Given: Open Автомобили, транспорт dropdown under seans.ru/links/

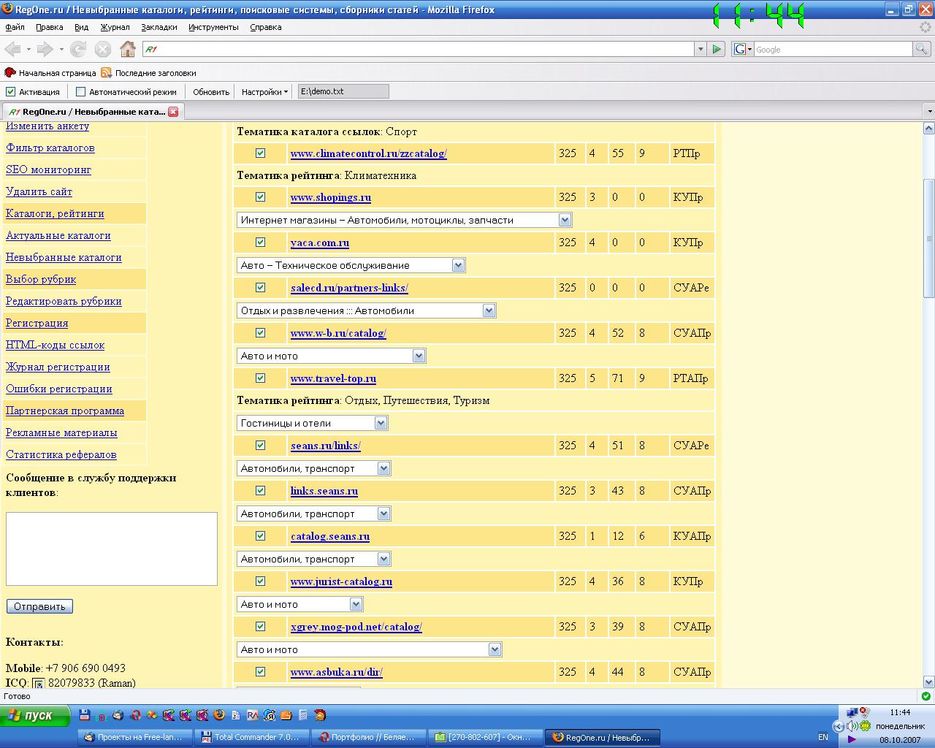Looking at the screenshot, I should pos(314,468).
